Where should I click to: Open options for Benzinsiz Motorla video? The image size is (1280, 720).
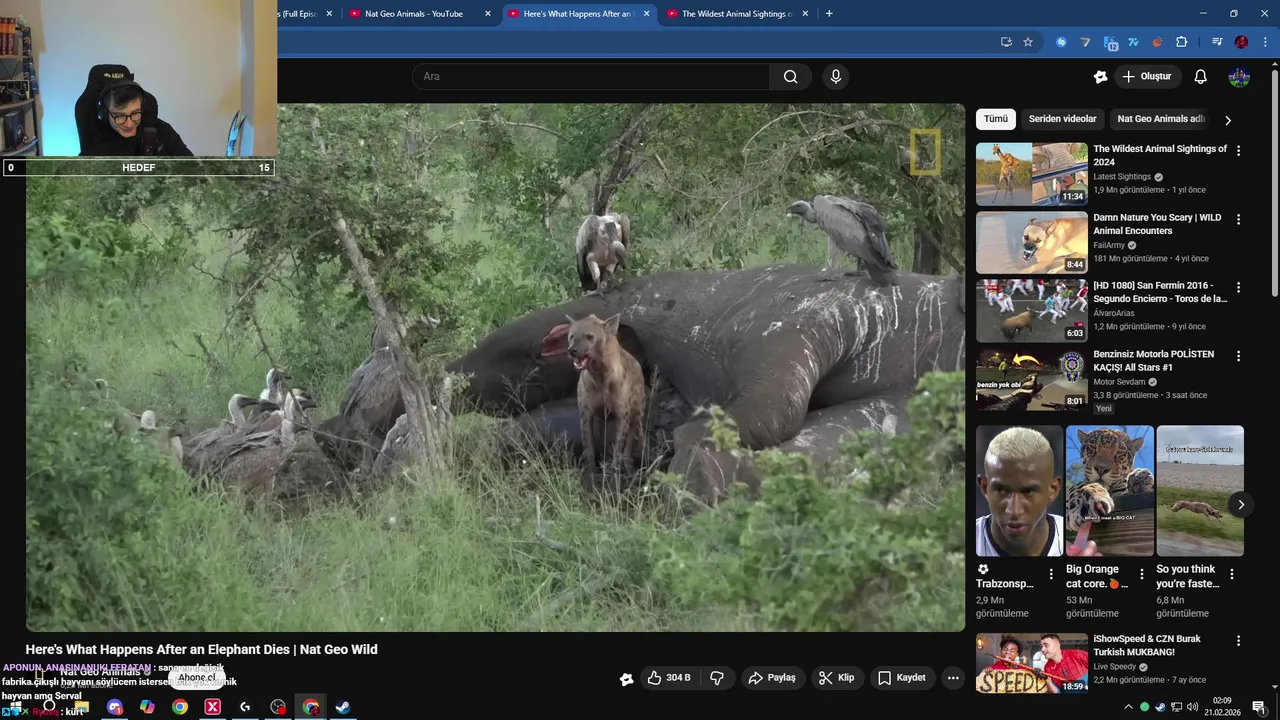pos(1239,356)
